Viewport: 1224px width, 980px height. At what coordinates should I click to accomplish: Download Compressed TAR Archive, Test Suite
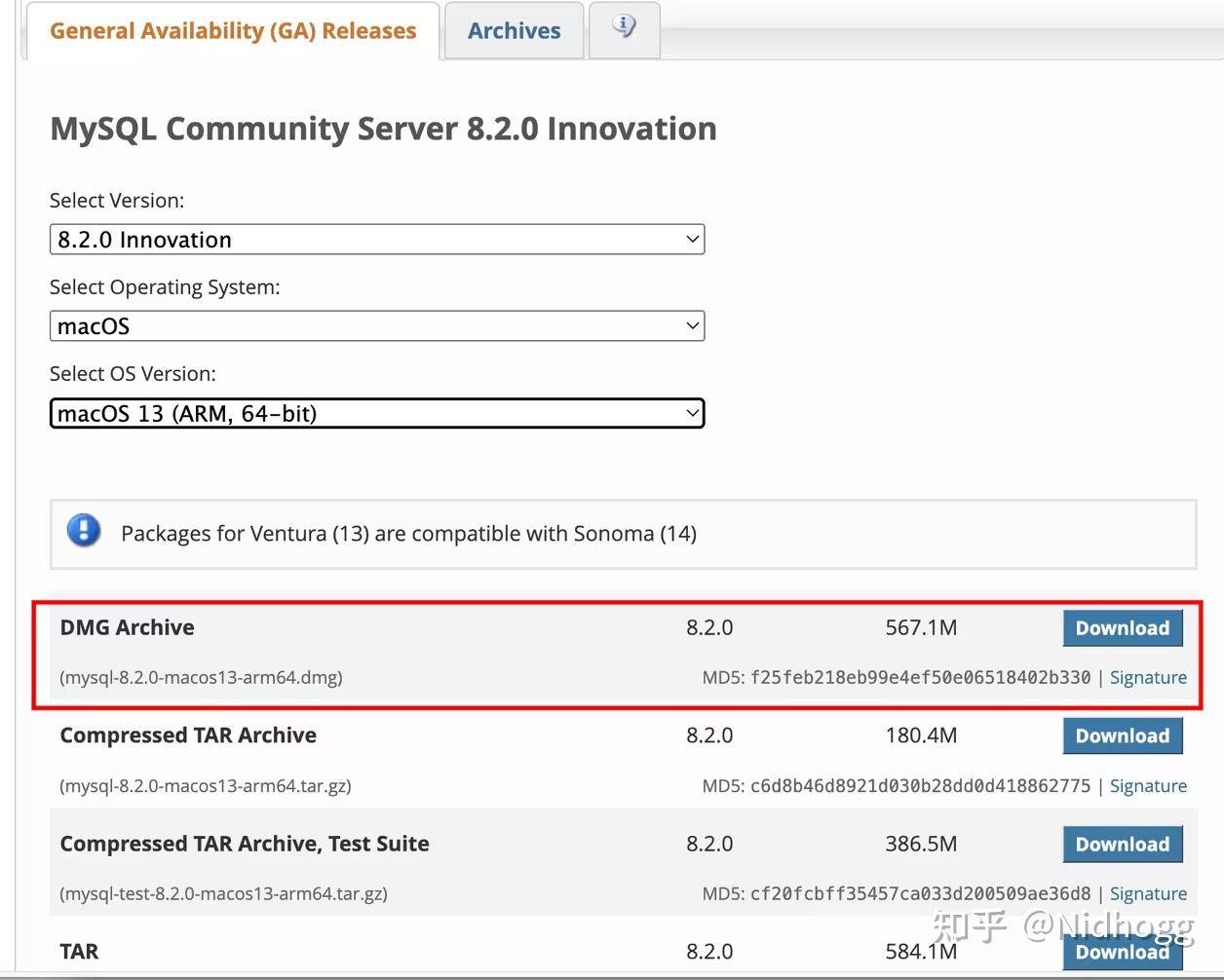[1122, 845]
